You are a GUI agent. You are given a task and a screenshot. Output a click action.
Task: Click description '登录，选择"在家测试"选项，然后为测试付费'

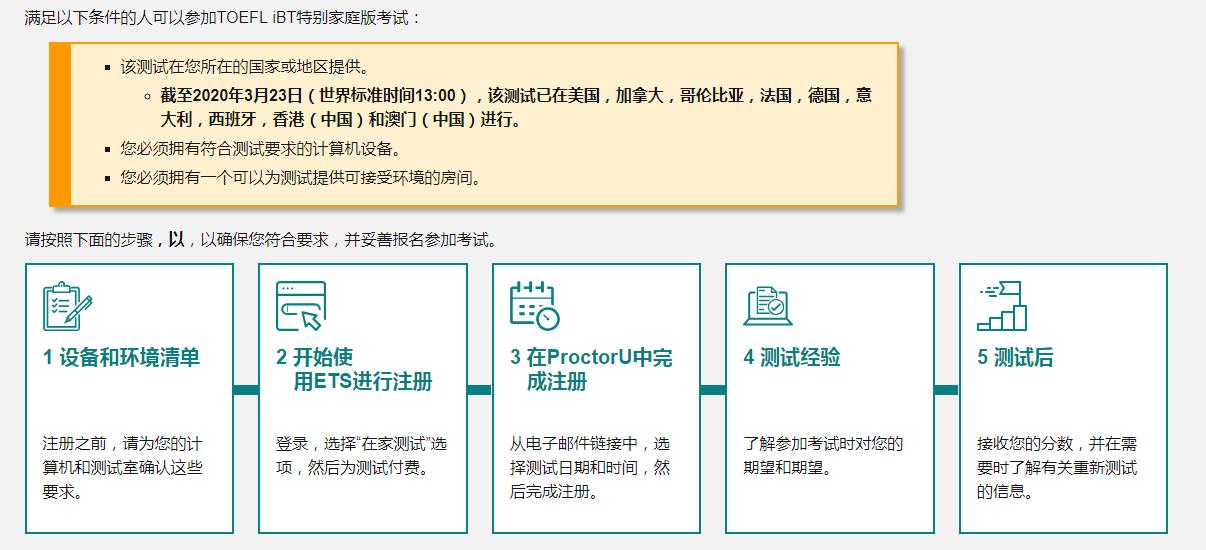[362, 456]
